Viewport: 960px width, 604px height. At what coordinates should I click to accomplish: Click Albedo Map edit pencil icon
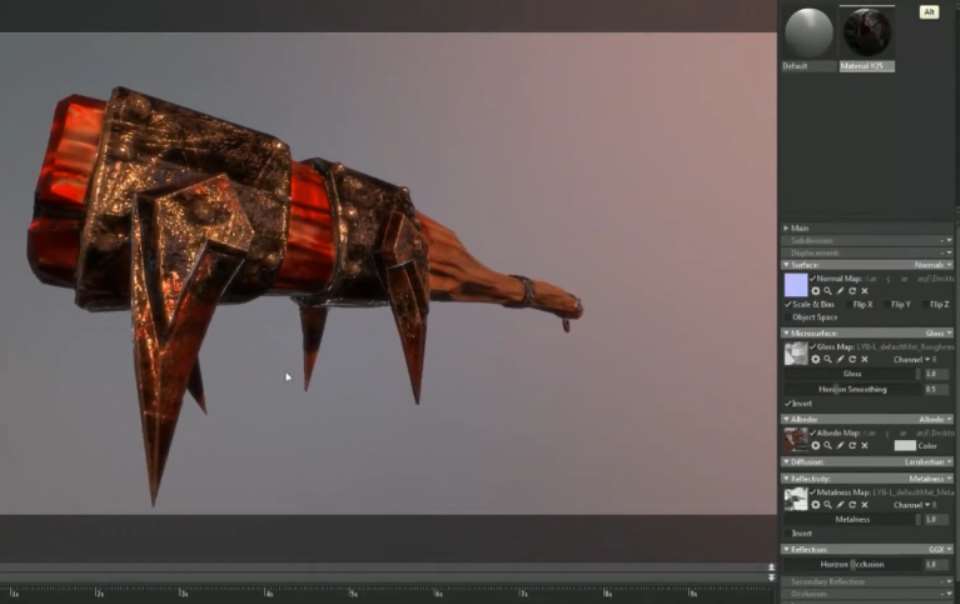tap(840, 446)
